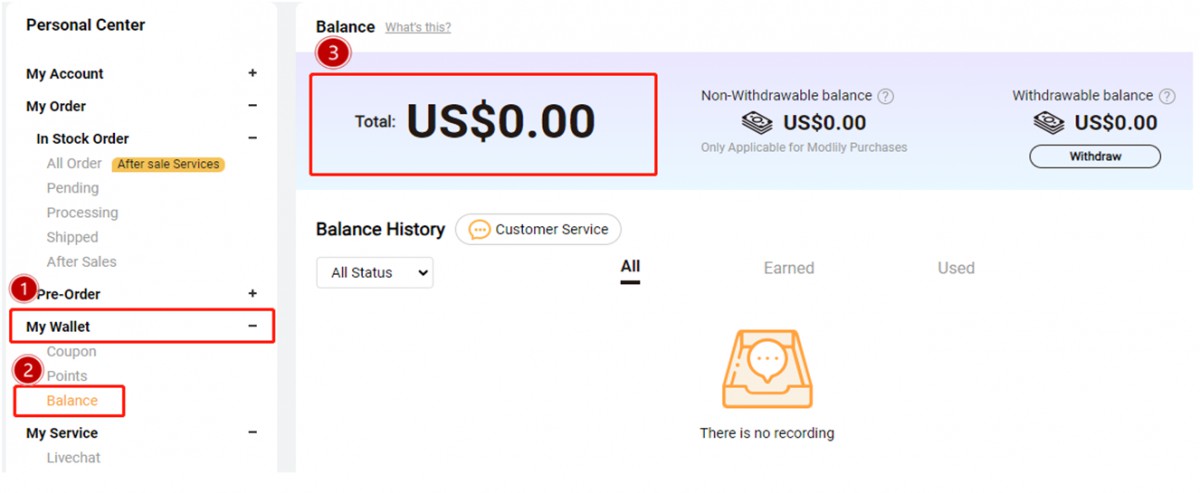Screen dimensions: 1200x493
Task: Click the empty inbox tray icon
Action: click(x=766, y=369)
